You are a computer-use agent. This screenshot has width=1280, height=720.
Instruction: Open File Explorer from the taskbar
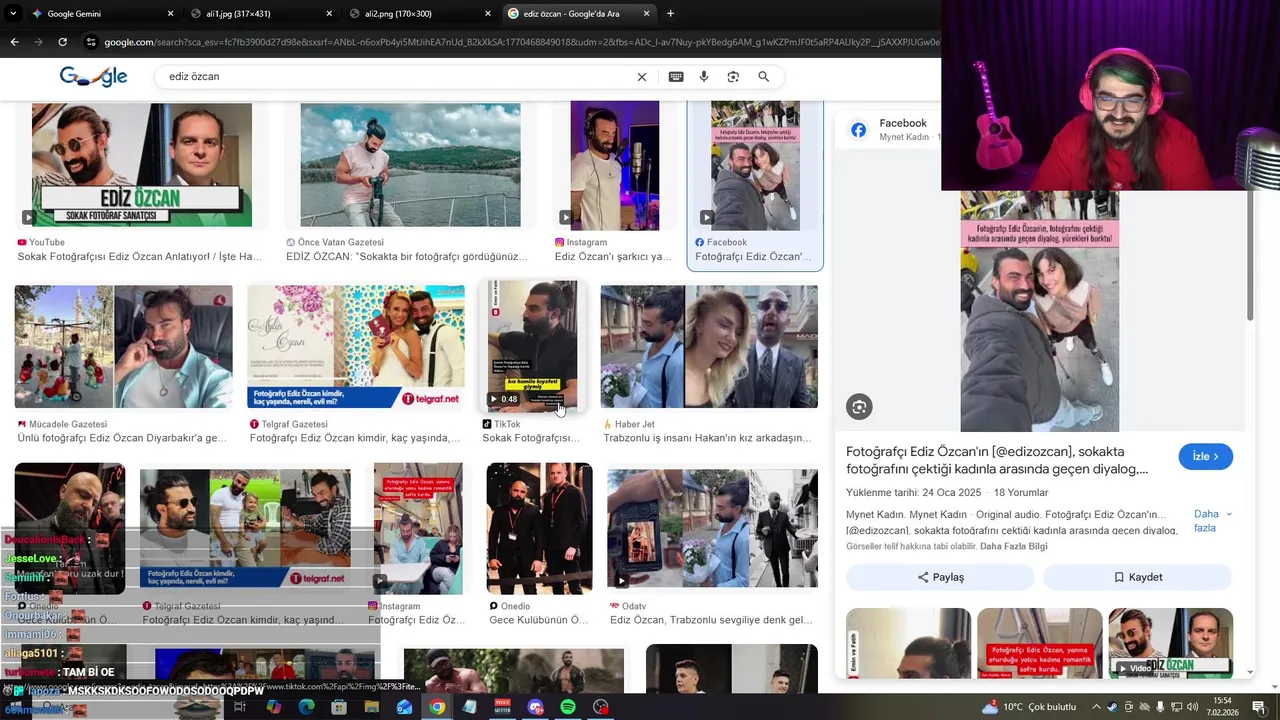pos(371,707)
